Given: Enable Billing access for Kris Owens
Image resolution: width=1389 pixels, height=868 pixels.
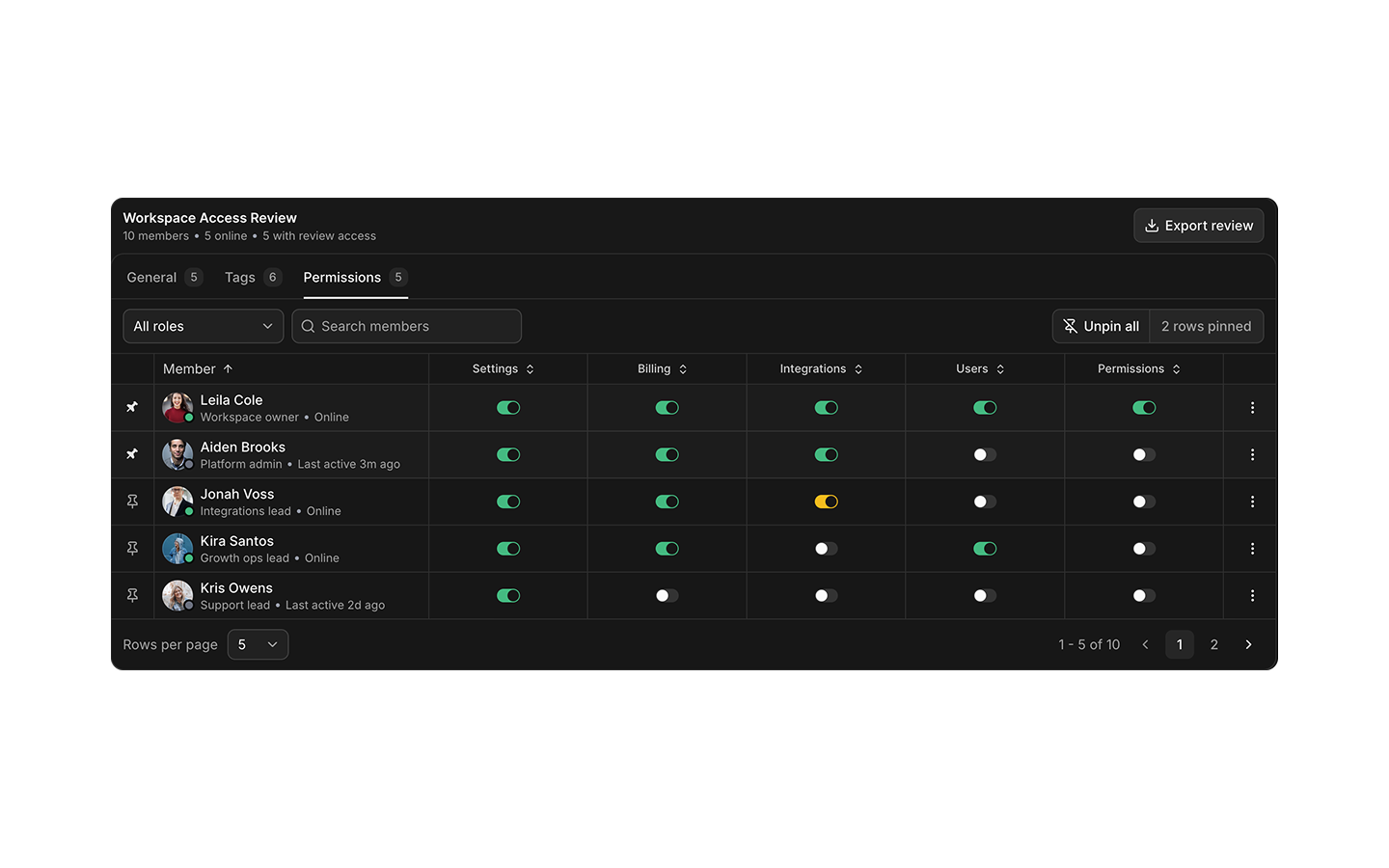Looking at the screenshot, I should pyautogui.click(x=667, y=596).
